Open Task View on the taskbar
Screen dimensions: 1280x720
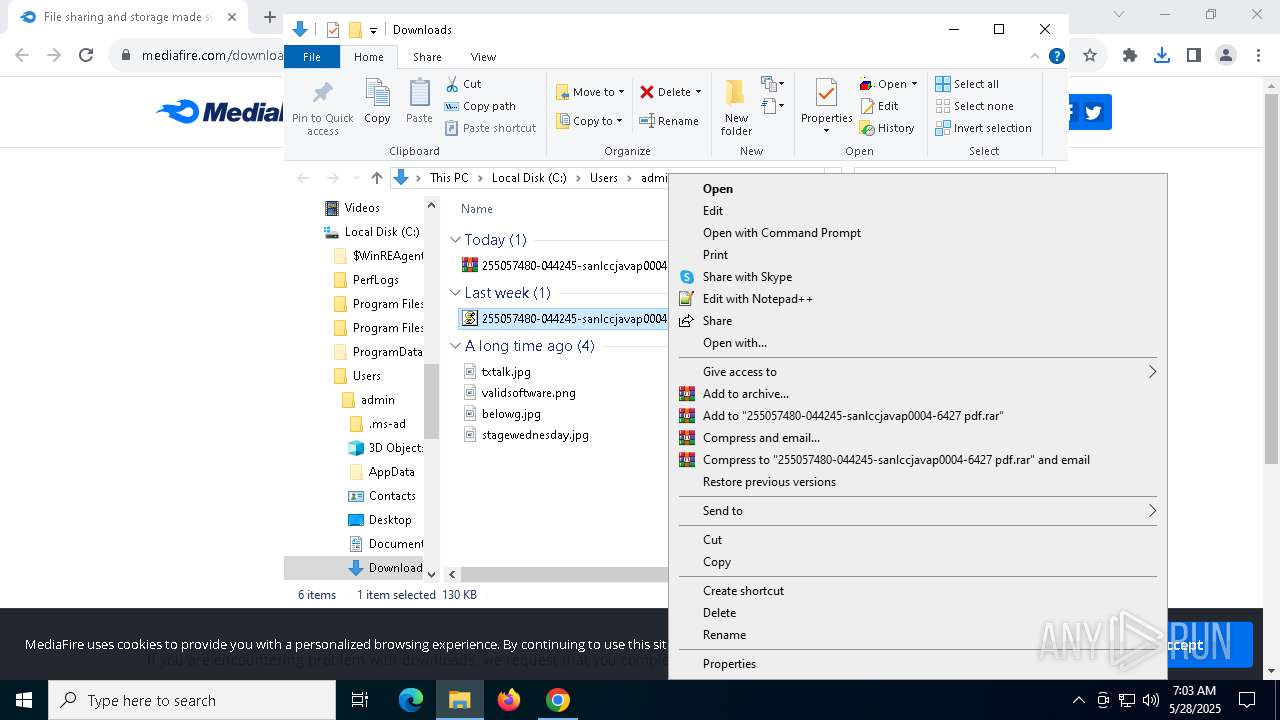pos(360,700)
